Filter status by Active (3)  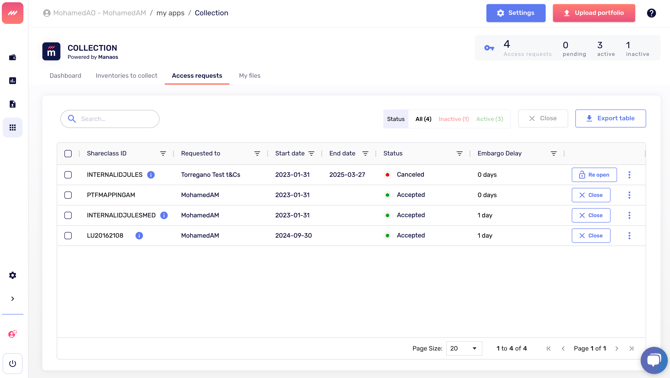click(490, 119)
